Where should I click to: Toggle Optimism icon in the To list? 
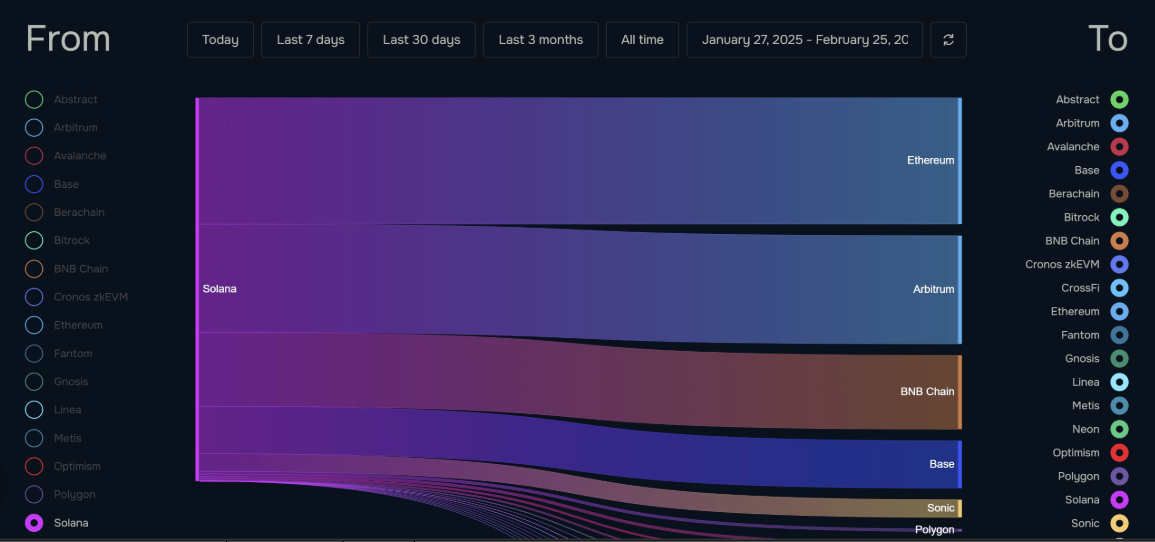click(x=1119, y=453)
